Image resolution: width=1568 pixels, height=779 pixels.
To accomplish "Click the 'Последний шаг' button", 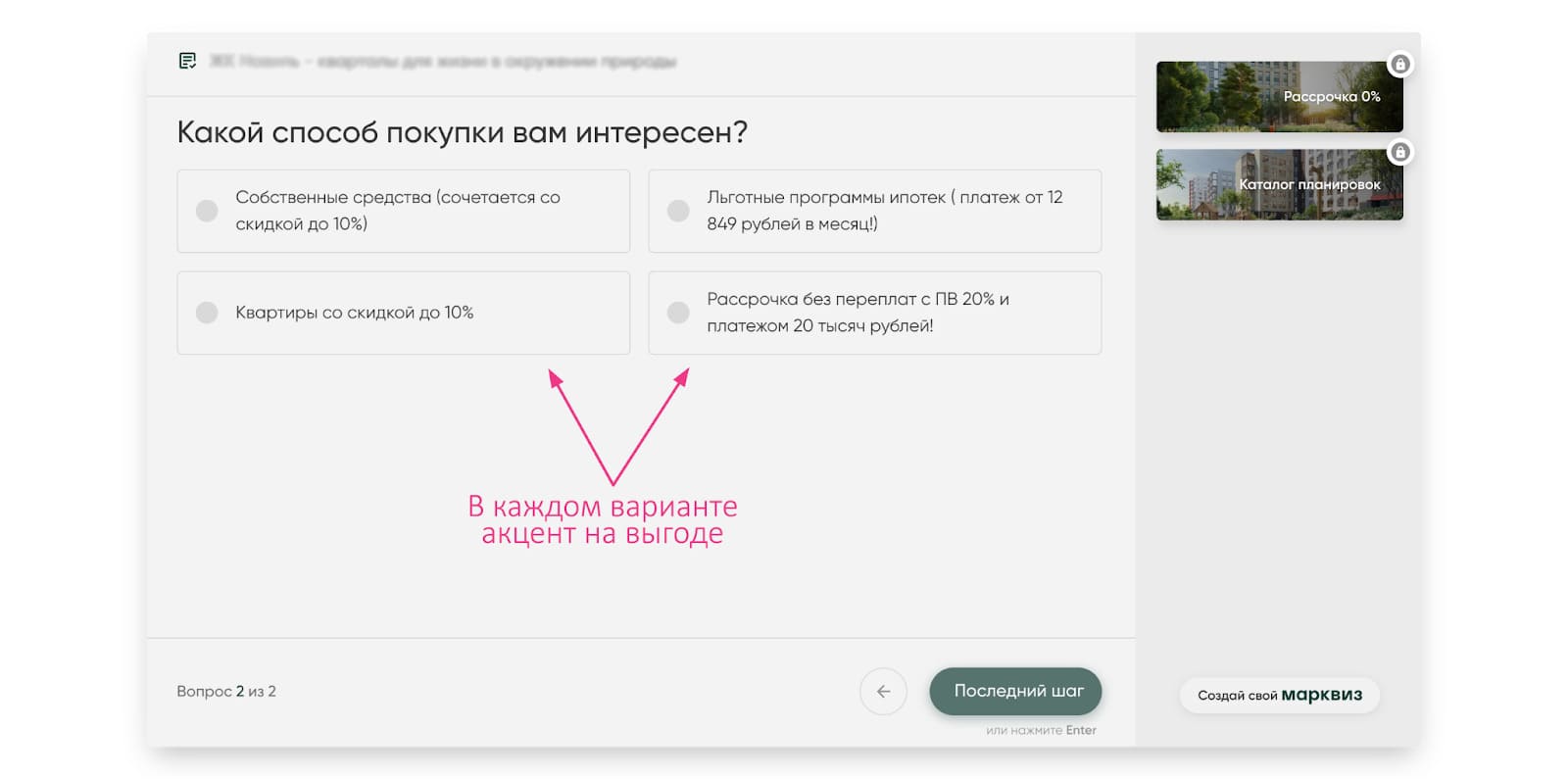I will tap(1015, 691).
